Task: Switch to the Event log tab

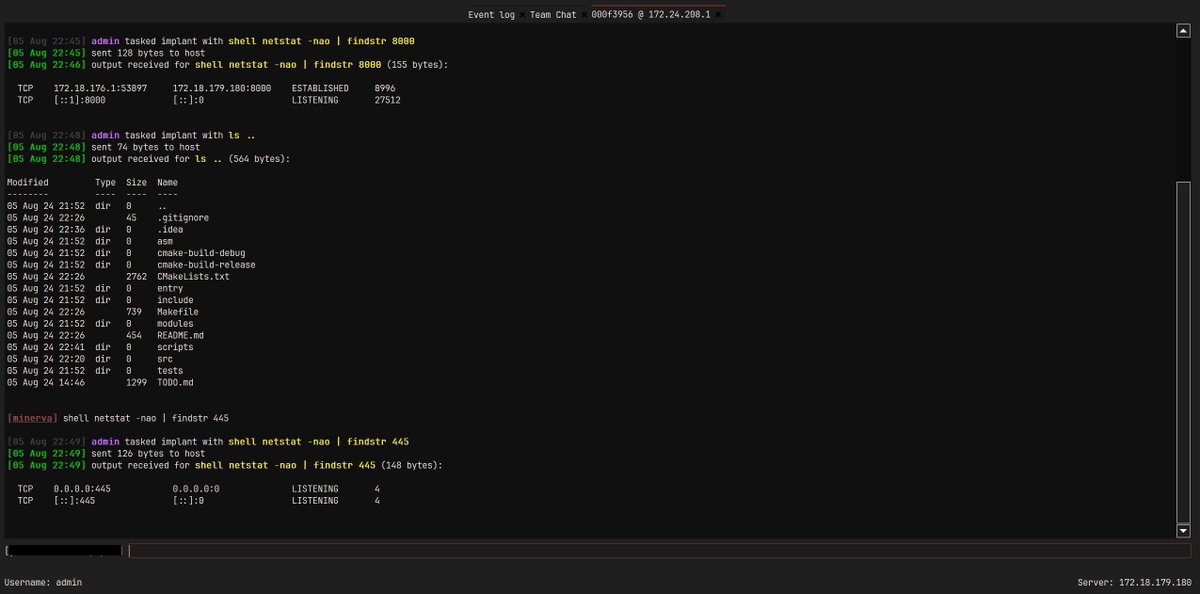Action: click(491, 15)
